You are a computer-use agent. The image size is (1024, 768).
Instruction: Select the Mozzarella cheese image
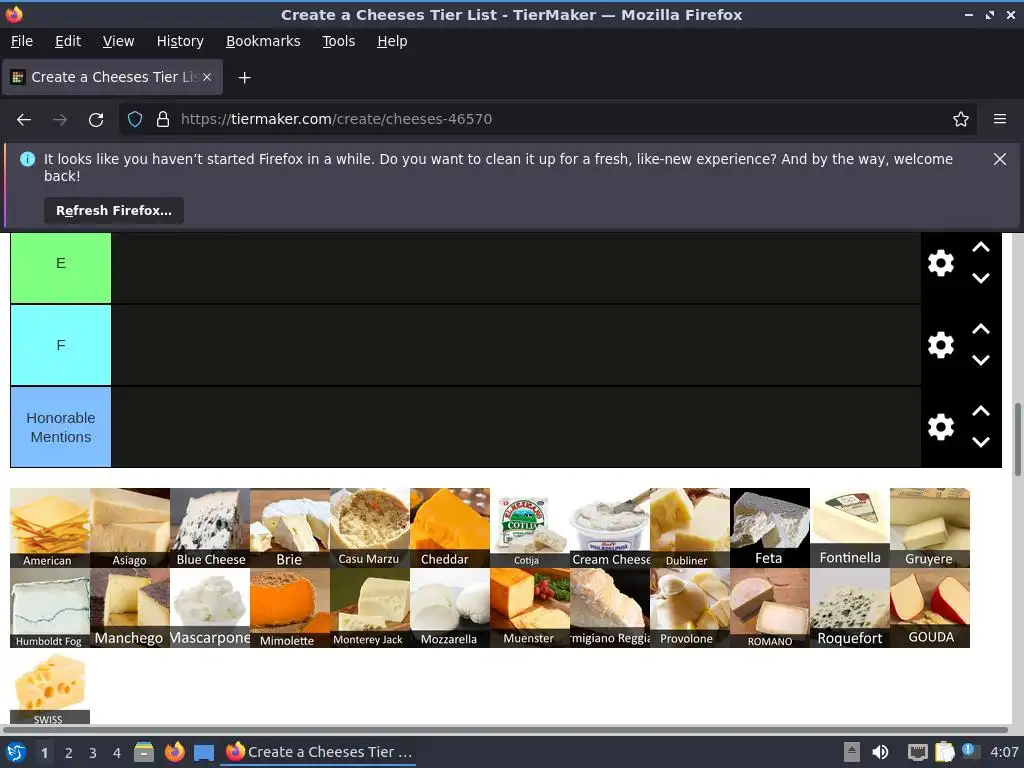450,608
